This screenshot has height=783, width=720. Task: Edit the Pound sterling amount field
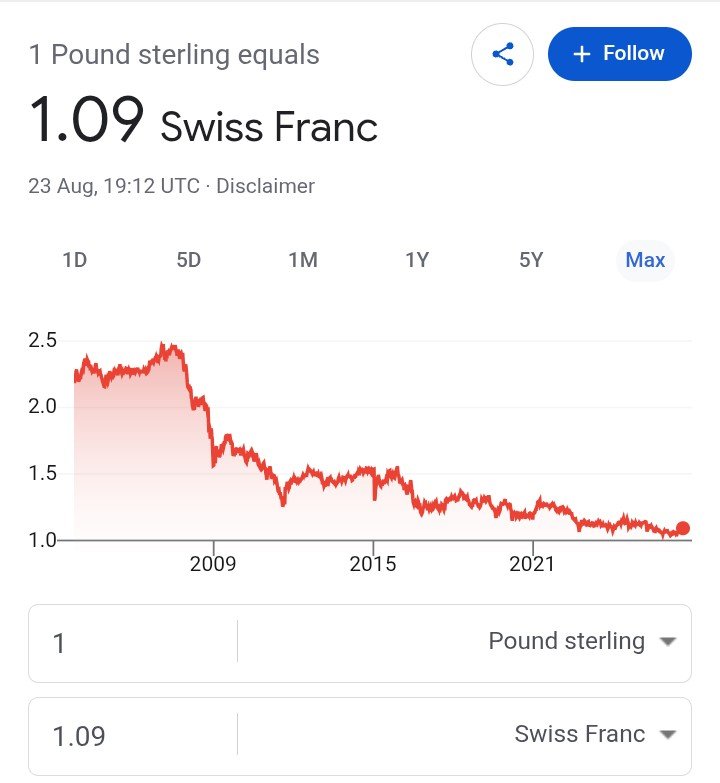[133, 643]
